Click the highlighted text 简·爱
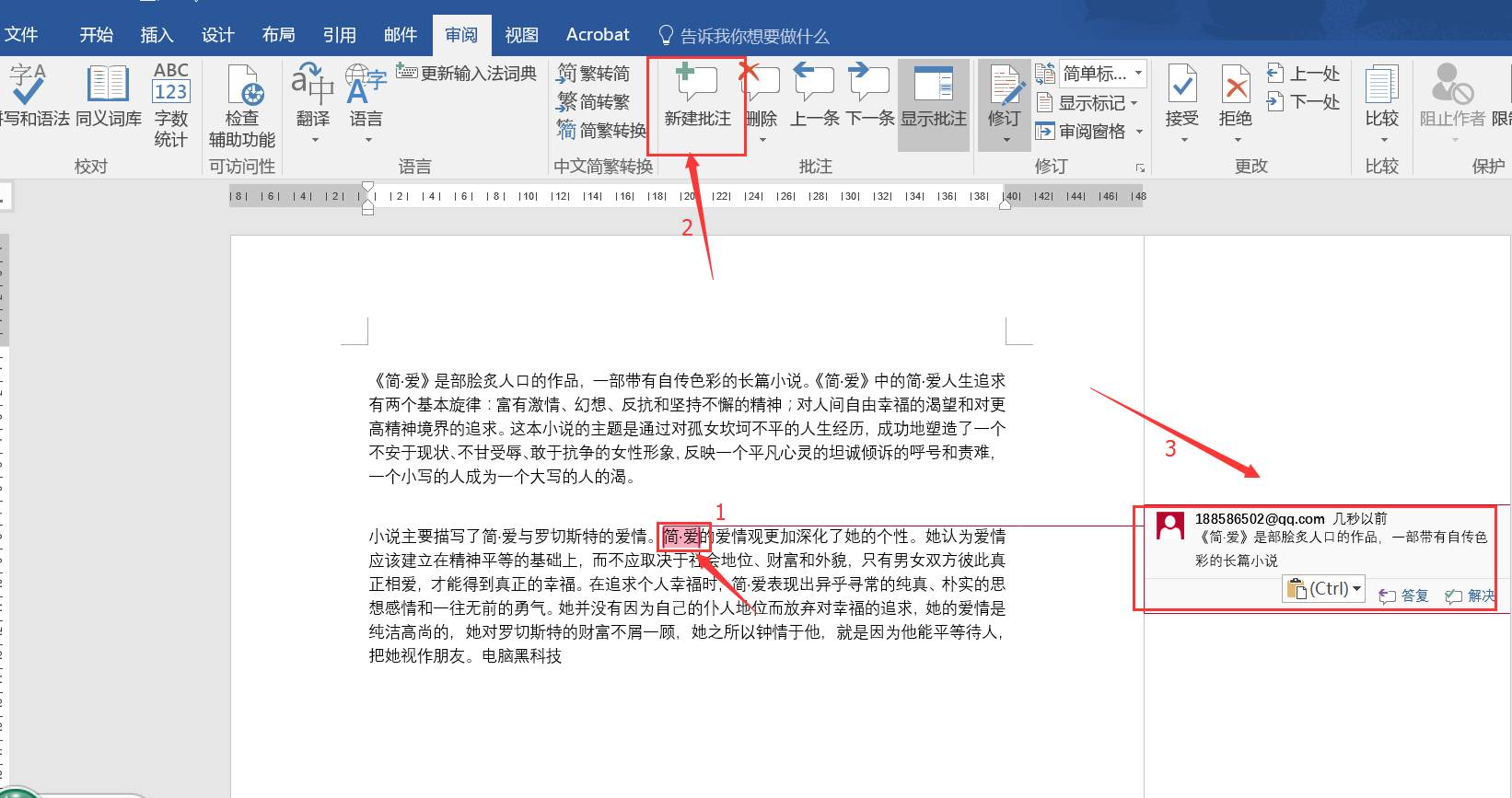Image resolution: width=1512 pixels, height=798 pixels. coord(681,537)
